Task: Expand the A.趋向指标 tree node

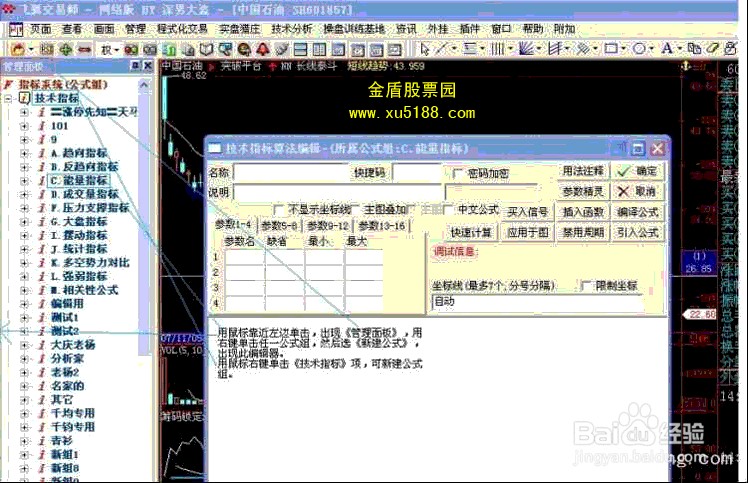Action: tap(24, 154)
